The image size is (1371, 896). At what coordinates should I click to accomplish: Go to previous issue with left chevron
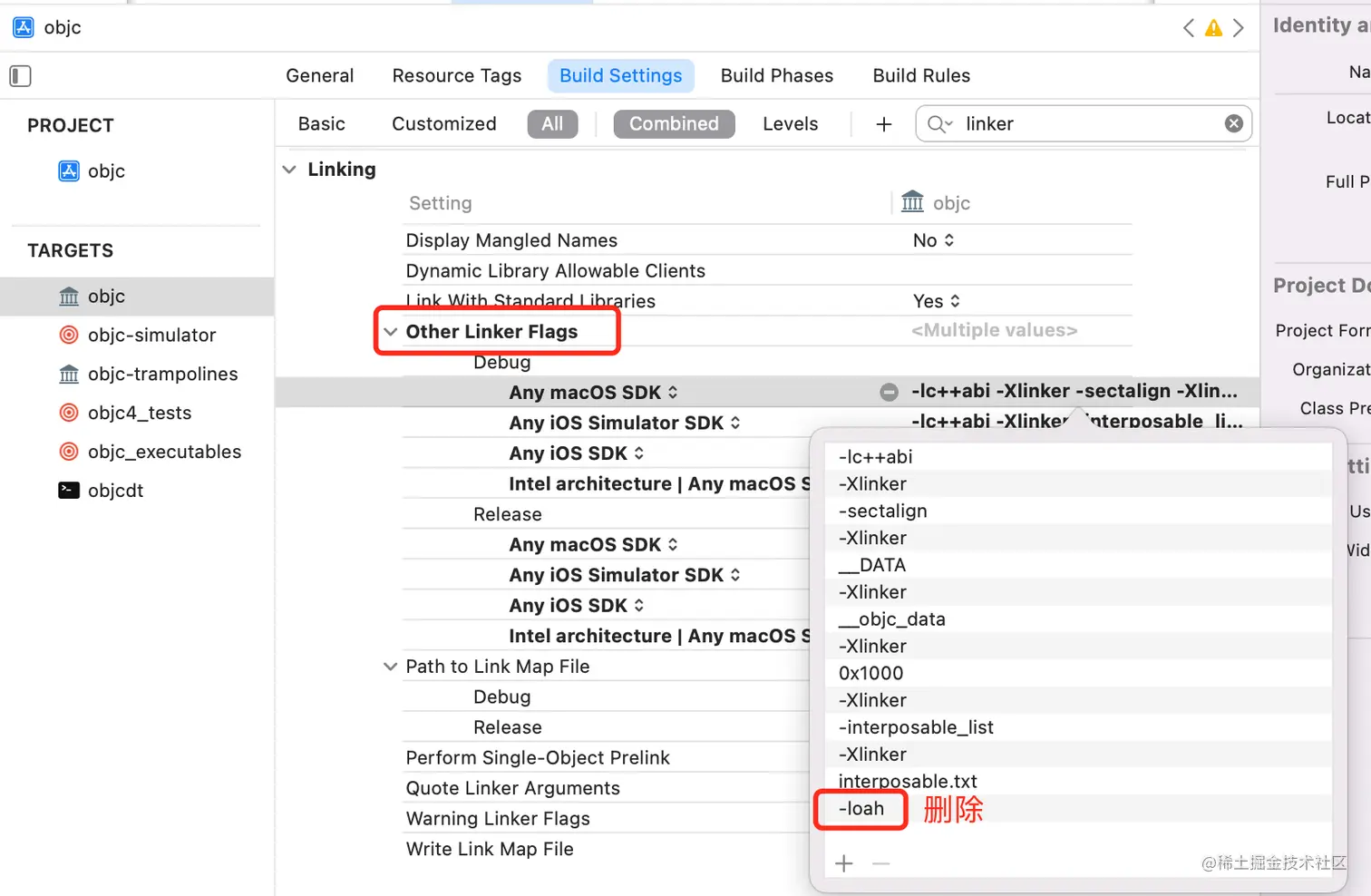(x=1189, y=28)
